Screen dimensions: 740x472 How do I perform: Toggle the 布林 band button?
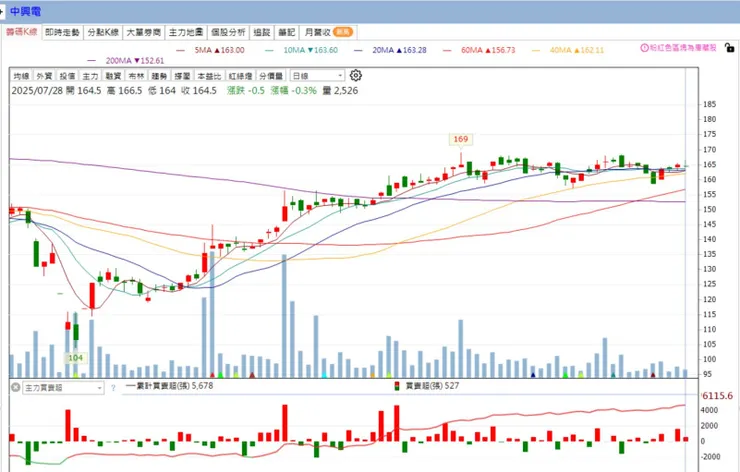[136, 76]
